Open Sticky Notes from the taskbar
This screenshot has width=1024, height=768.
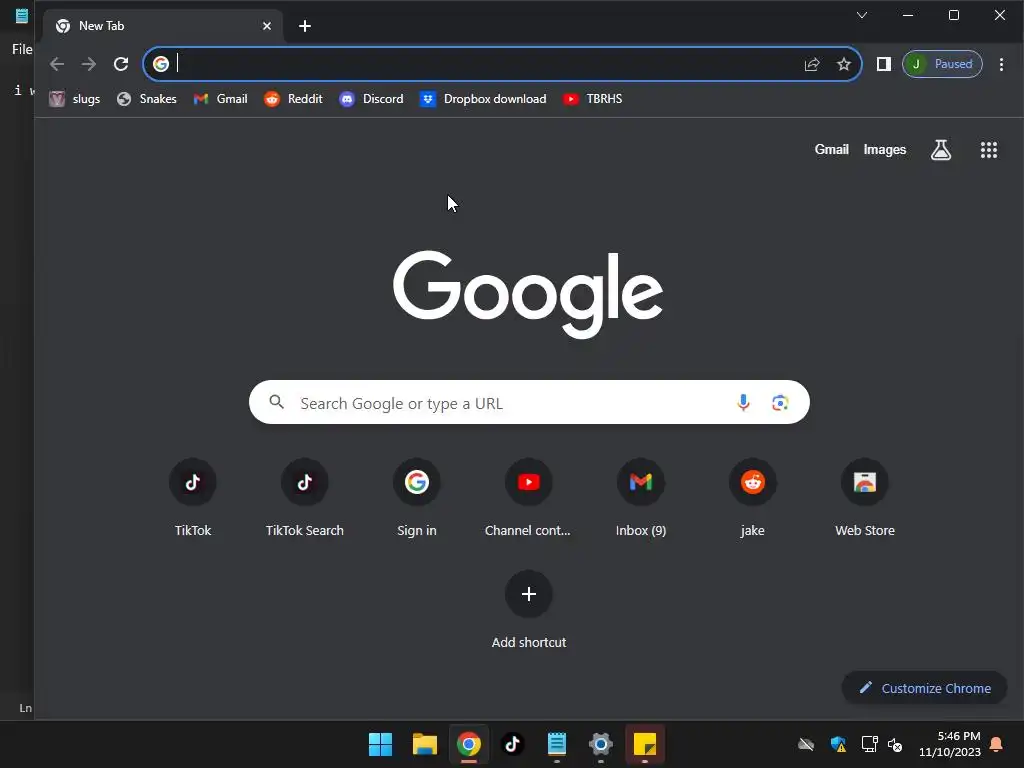(645, 744)
